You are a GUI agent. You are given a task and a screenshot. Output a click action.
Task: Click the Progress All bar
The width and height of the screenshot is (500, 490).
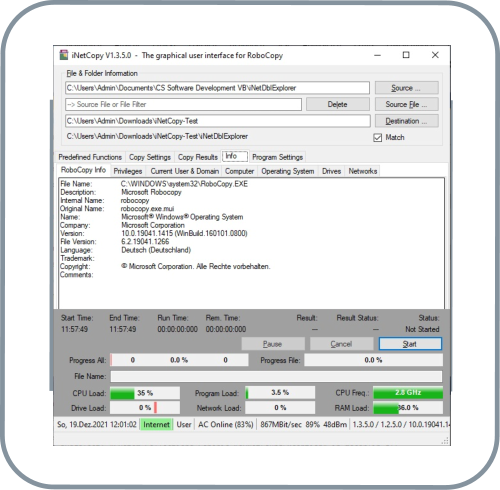[x=179, y=360]
